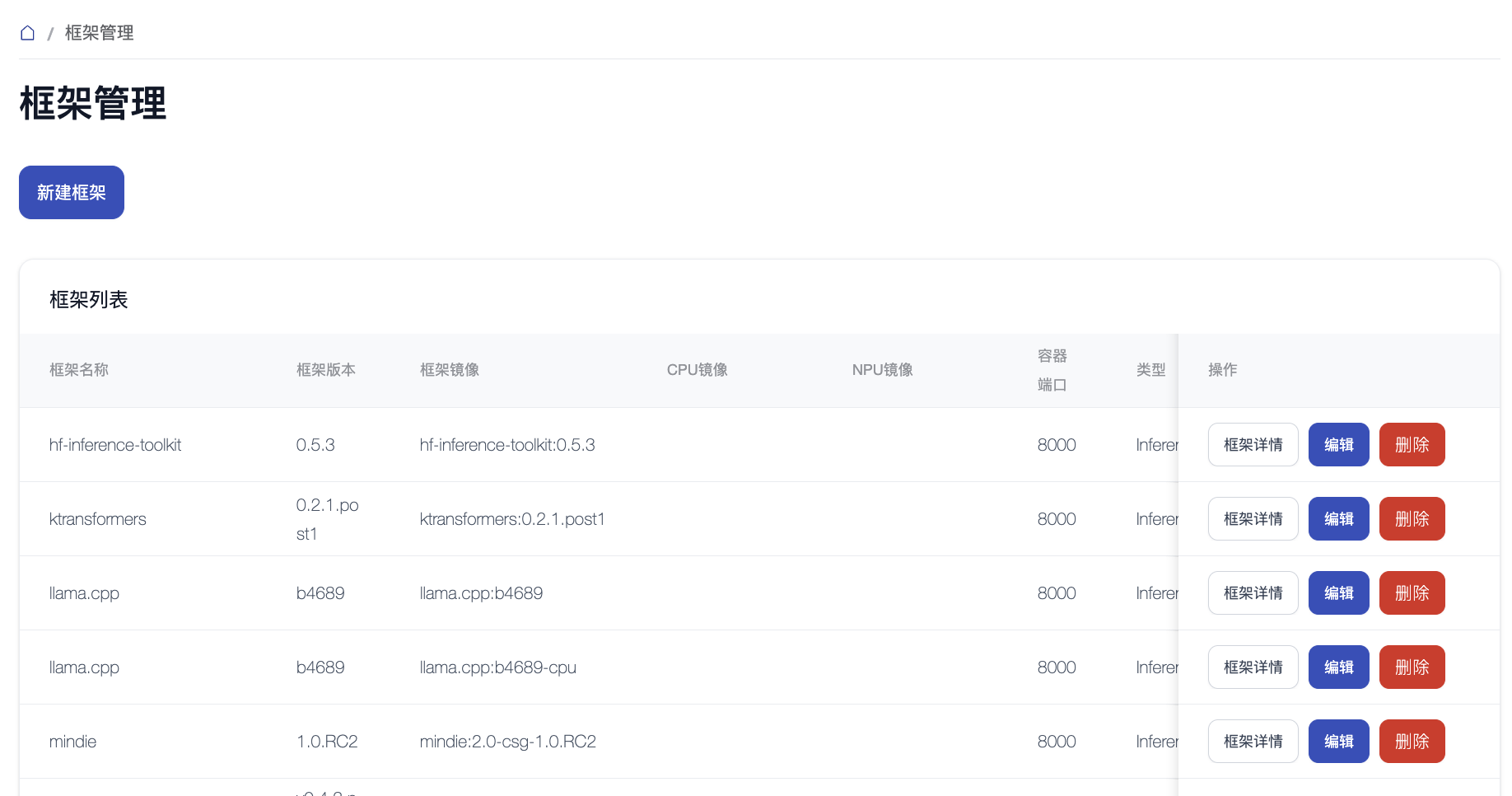The image size is (1512, 796).
Task: Delete the llama.cpp:b4689 framework
Action: [1412, 593]
